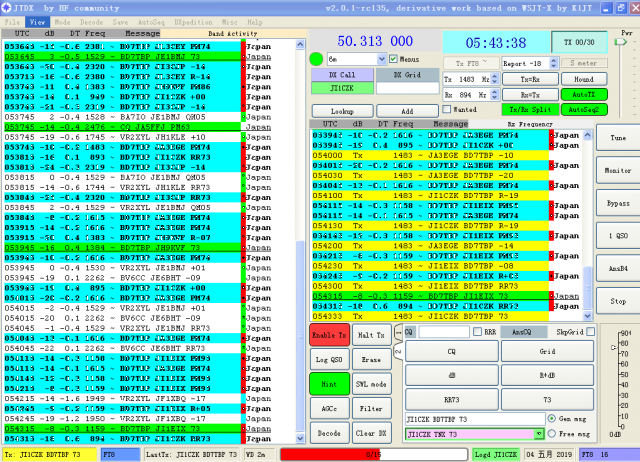Click the JTDX application icon in title bar
Image resolution: width=640 pixels, height=462 pixels.
pos(6,7)
